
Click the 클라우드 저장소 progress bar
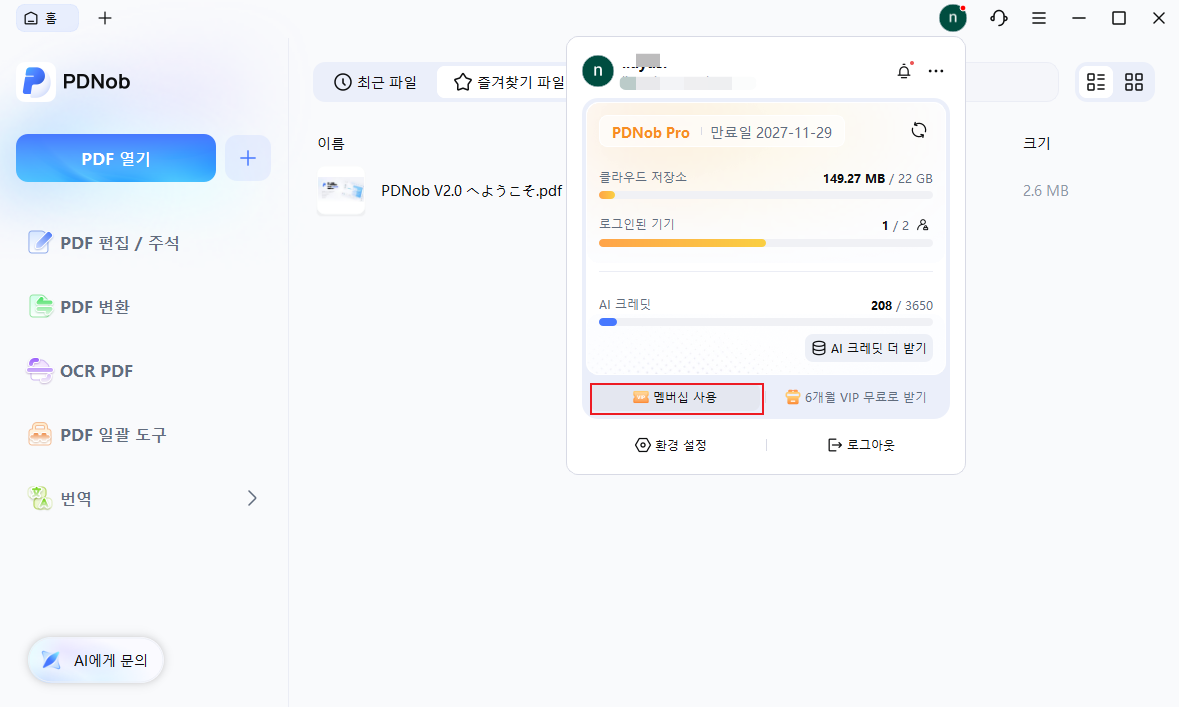[x=765, y=195]
